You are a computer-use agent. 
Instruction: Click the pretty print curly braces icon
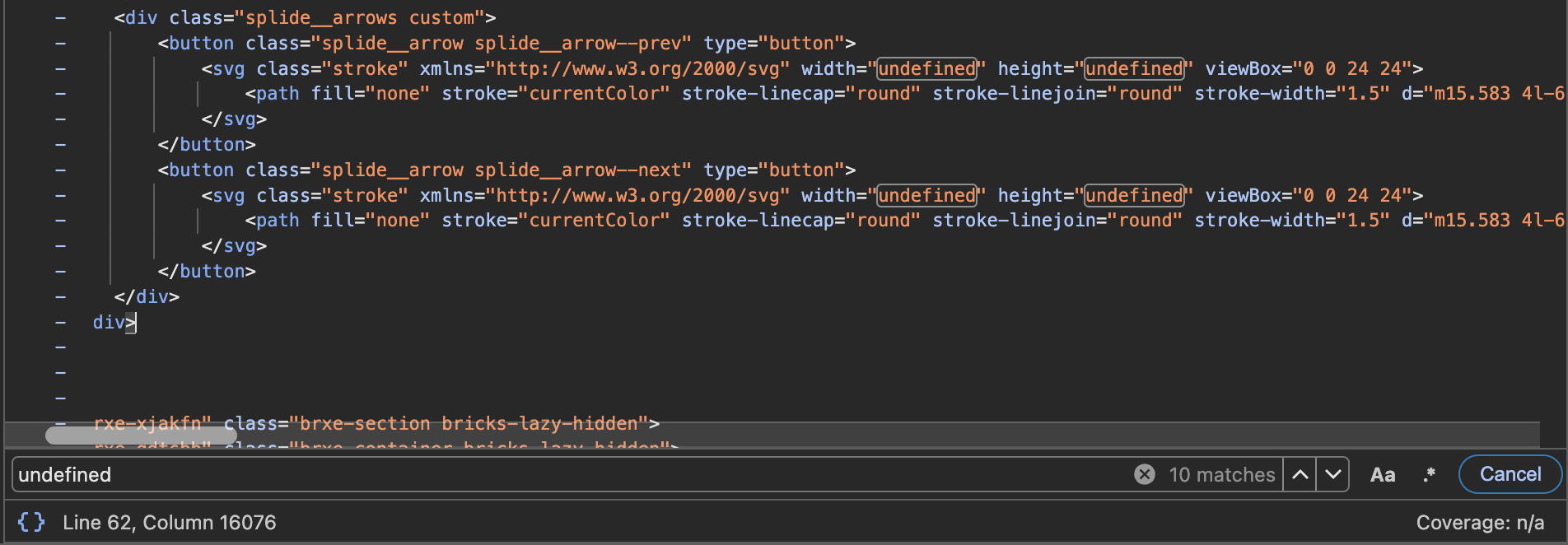tap(31, 522)
